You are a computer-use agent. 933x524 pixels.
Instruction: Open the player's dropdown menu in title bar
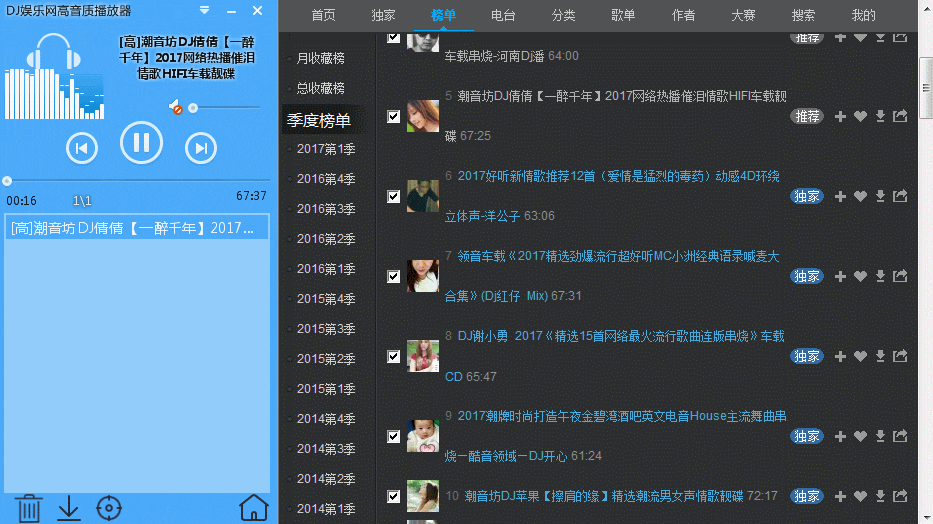click(x=204, y=10)
